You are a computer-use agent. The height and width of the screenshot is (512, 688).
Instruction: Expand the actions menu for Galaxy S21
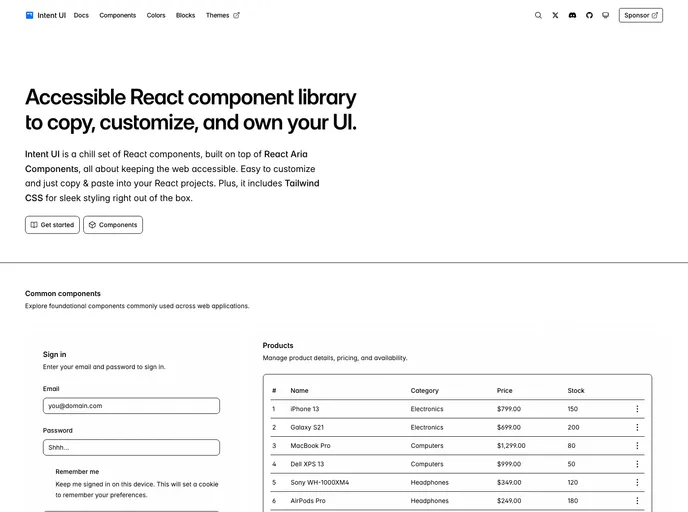[x=637, y=427]
